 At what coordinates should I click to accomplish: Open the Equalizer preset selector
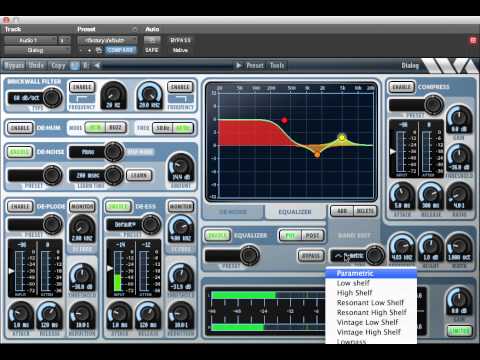pyautogui.click(x=232, y=256)
